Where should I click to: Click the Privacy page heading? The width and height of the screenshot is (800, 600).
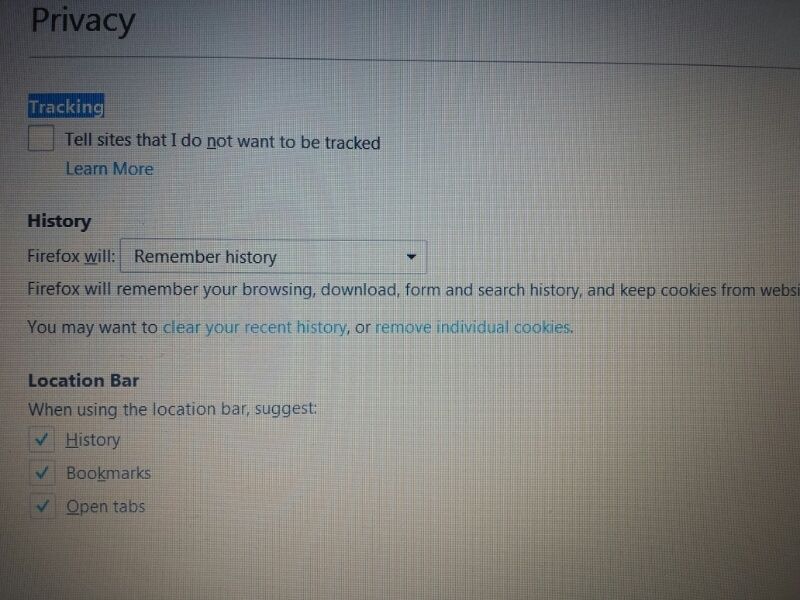pyautogui.click(x=83, y=21)
